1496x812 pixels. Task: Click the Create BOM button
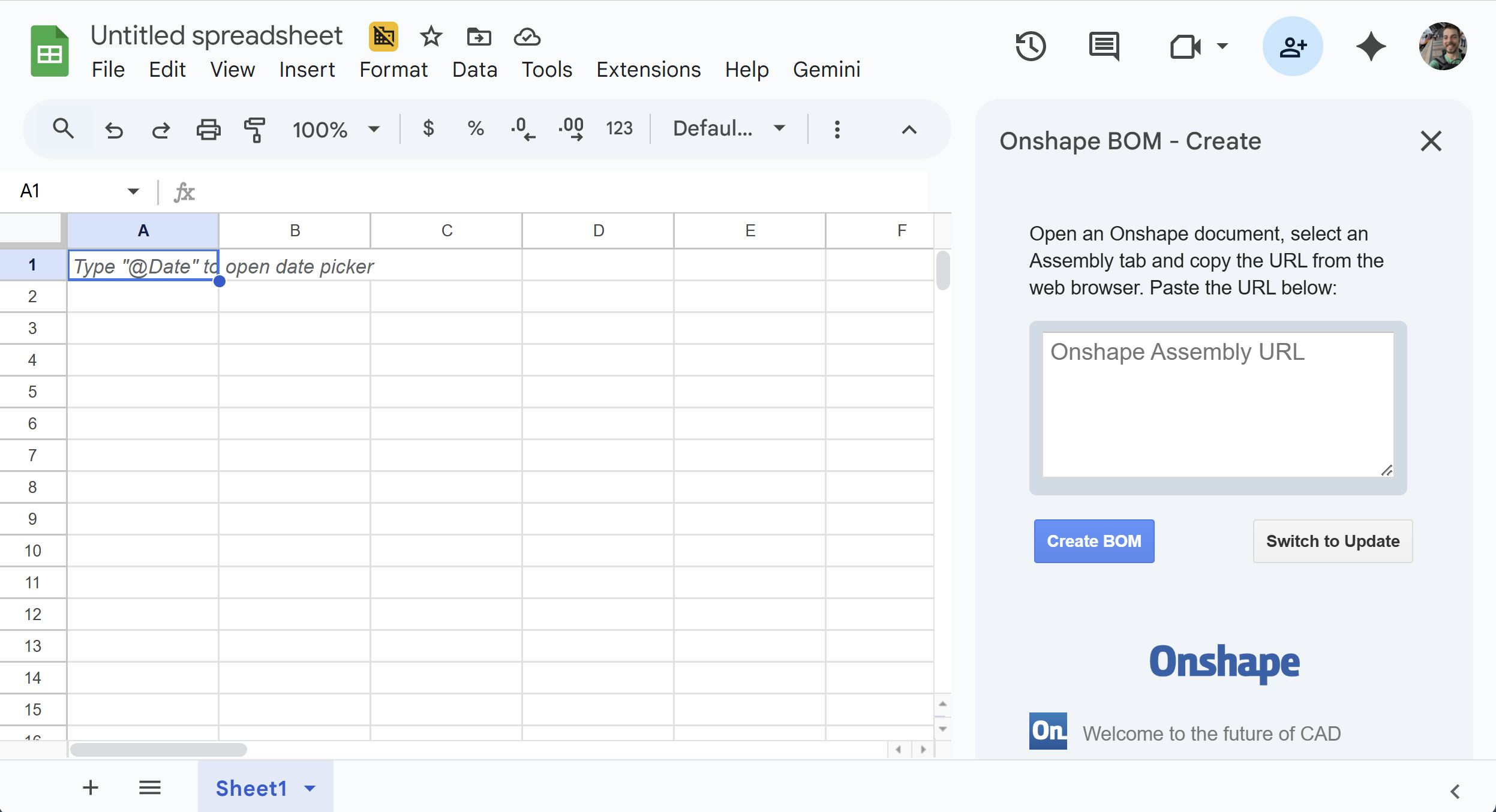pyautogui.click(x=1094, y=541)
